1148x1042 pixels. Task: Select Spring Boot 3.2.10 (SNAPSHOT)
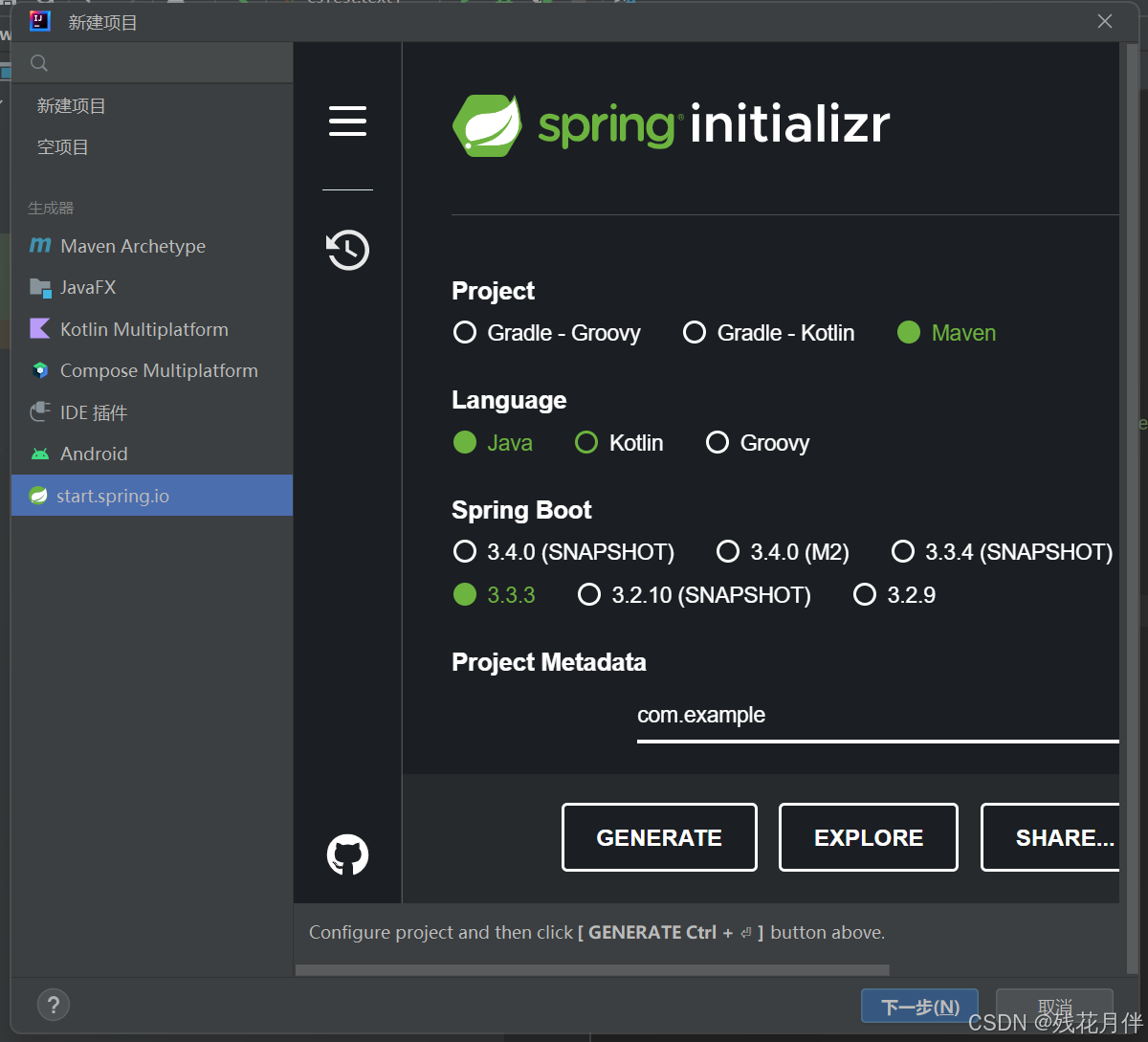click(x=695, y=595)
